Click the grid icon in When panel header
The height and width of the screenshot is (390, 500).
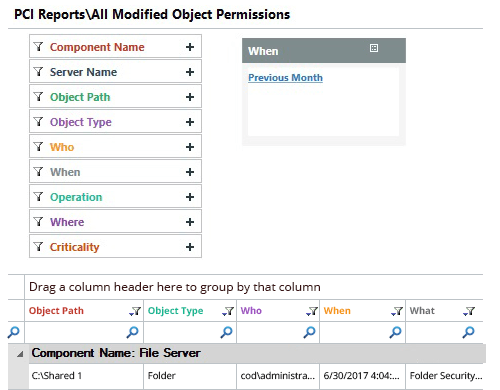[374, 48]
